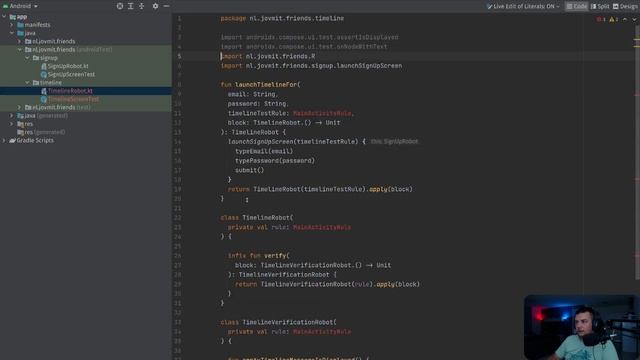Switch to Split editor view

600,6
